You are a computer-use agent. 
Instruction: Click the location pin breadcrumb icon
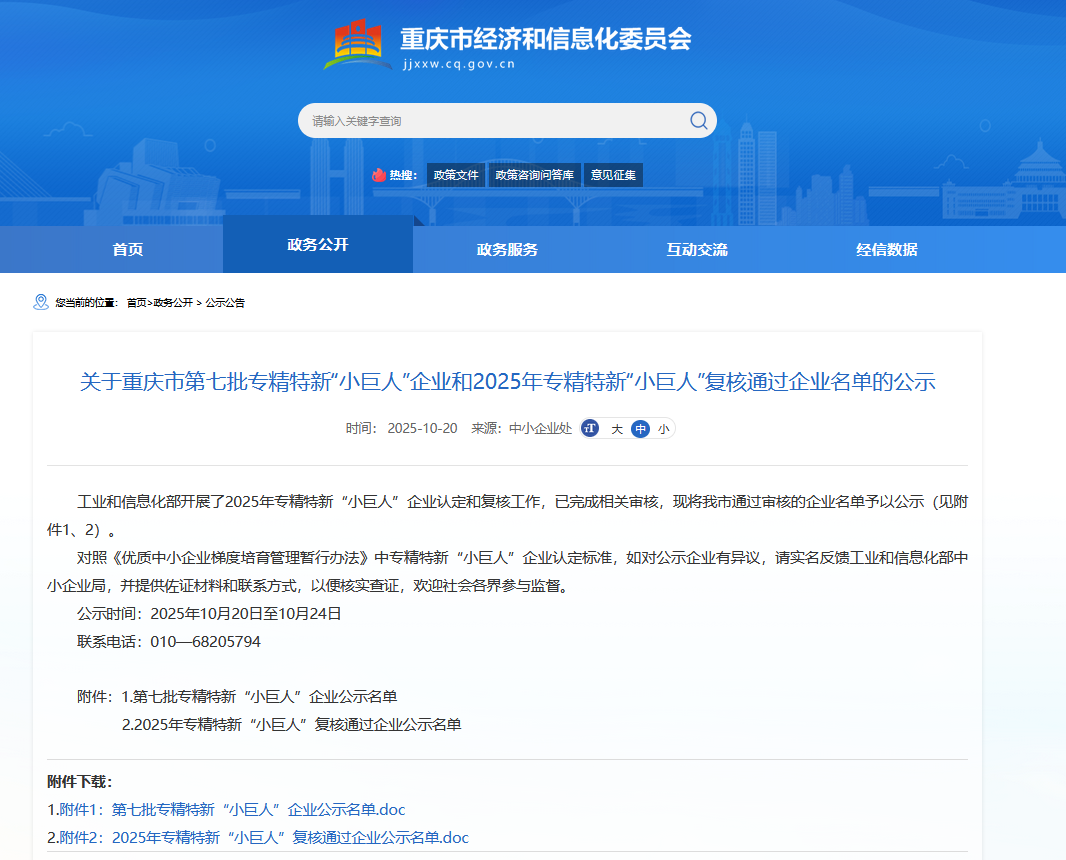click(41, 302)
